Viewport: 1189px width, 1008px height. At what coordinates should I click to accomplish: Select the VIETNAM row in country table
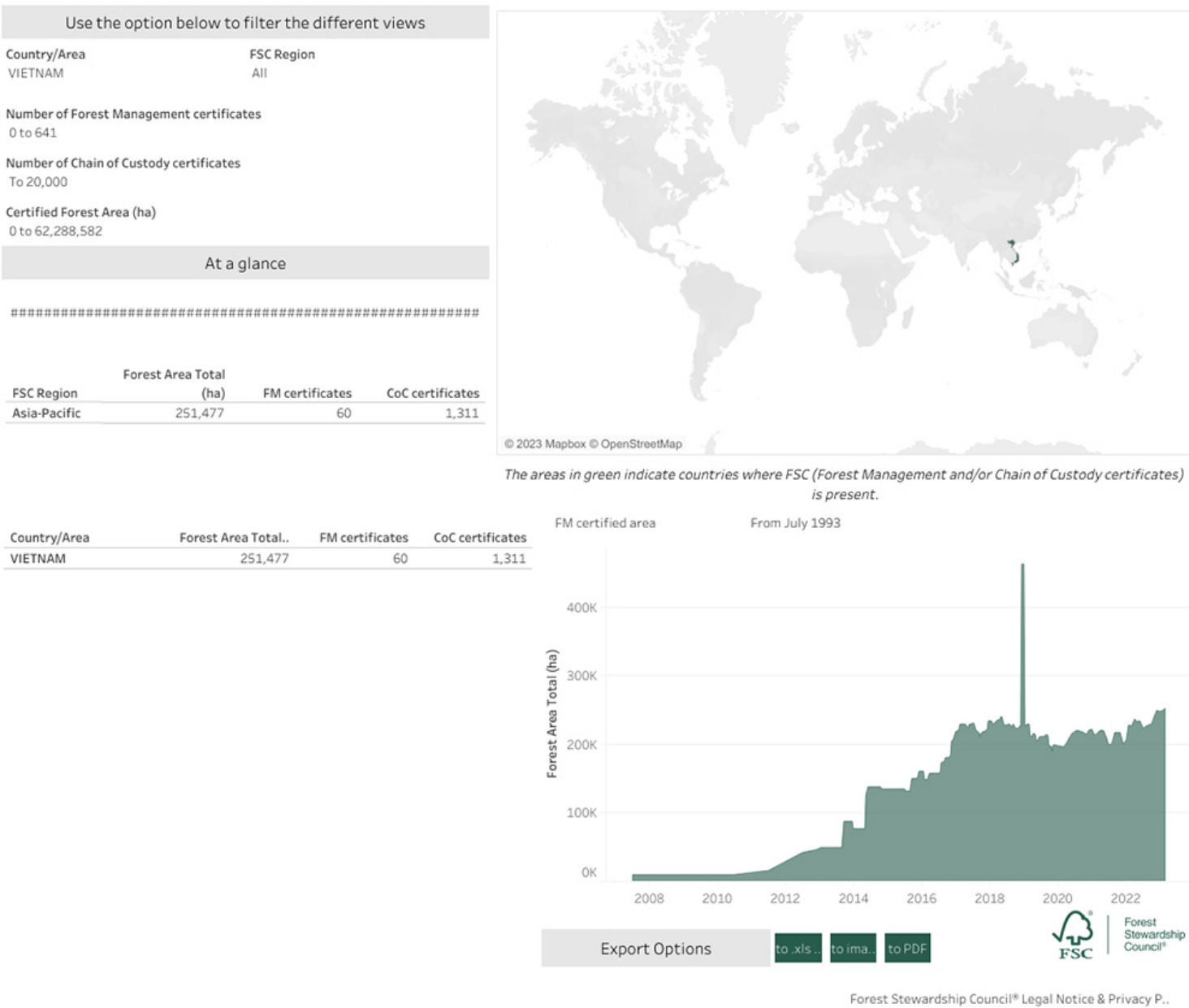tap(268, 558)
